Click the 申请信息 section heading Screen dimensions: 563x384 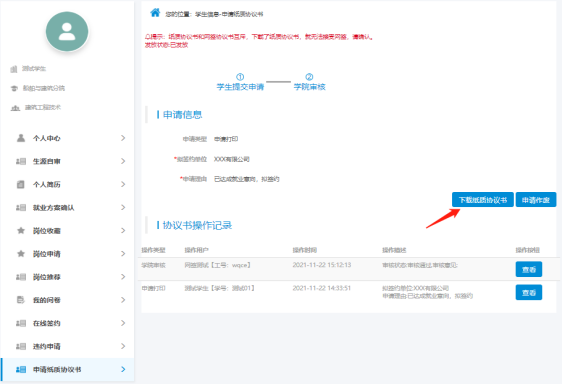(182, 115)
